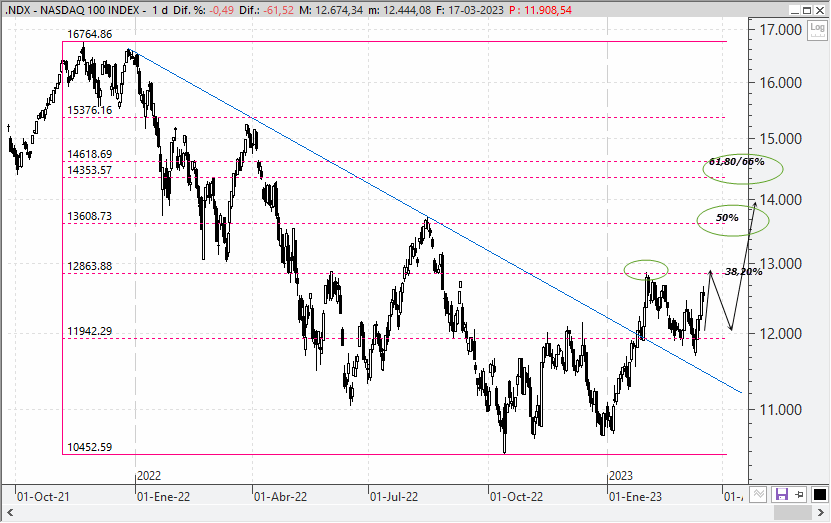The image size is (831, 523).
Task: Select the Fibonacci level label 11942.29
Action: point(90,331)
